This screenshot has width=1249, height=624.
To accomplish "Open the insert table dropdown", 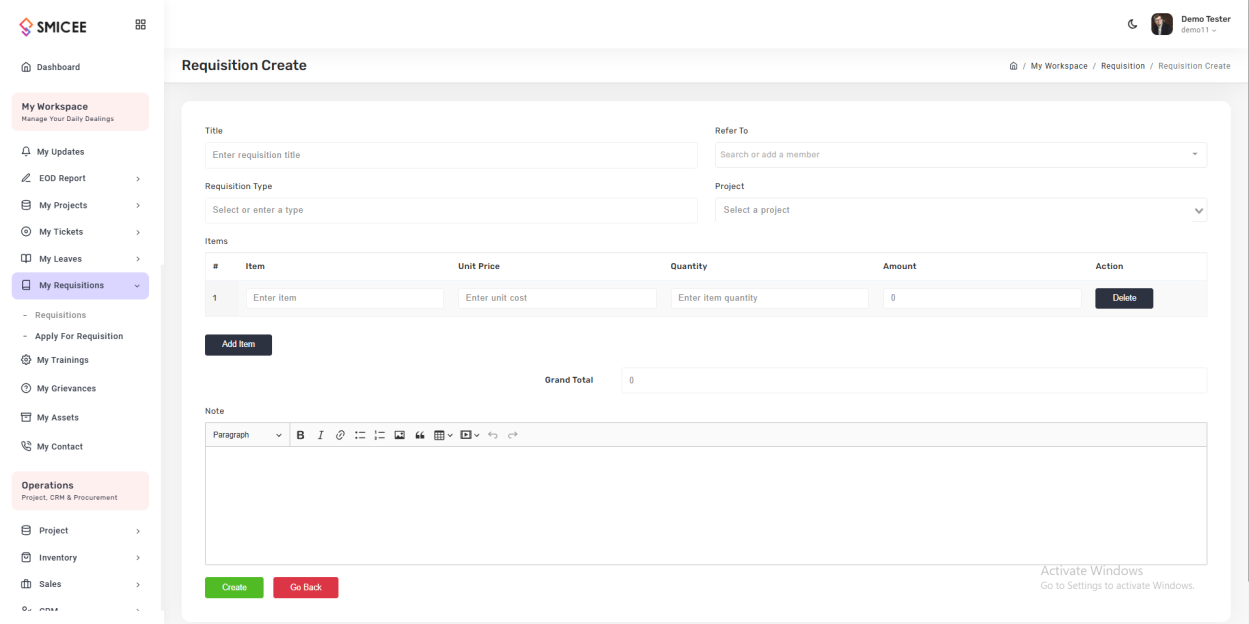I will pyautogui.click(x=443, y=435).
